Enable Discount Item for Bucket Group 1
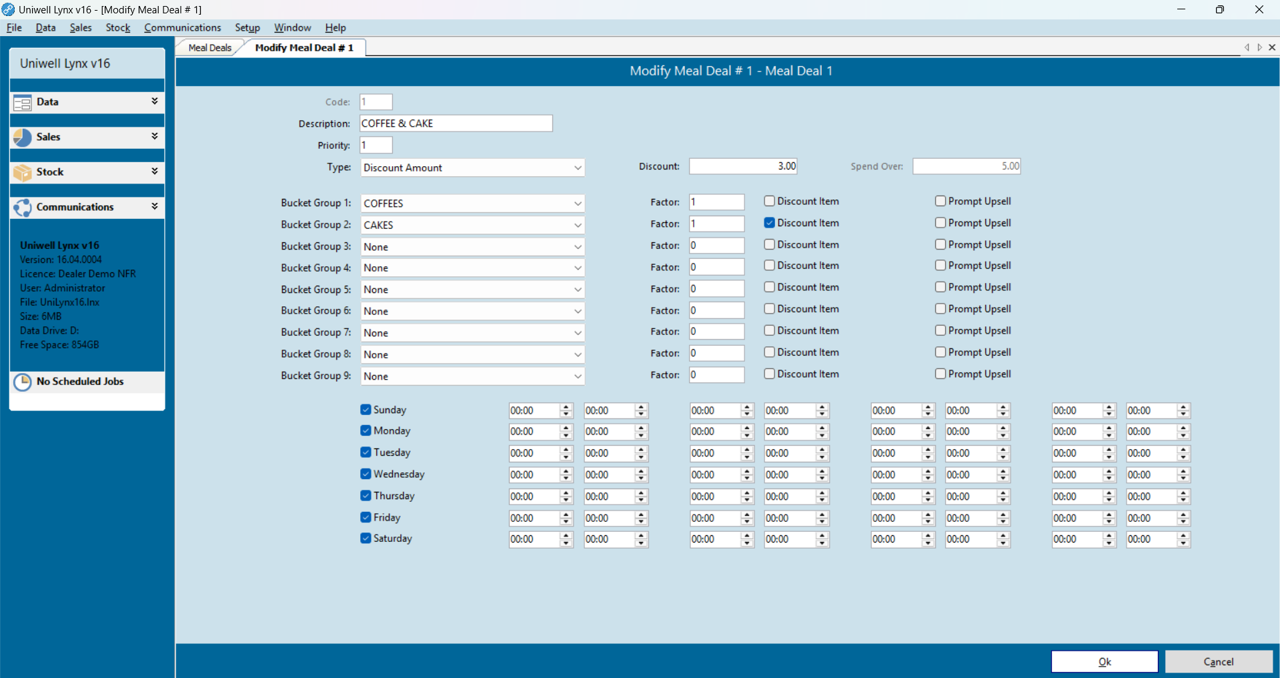 770,201
